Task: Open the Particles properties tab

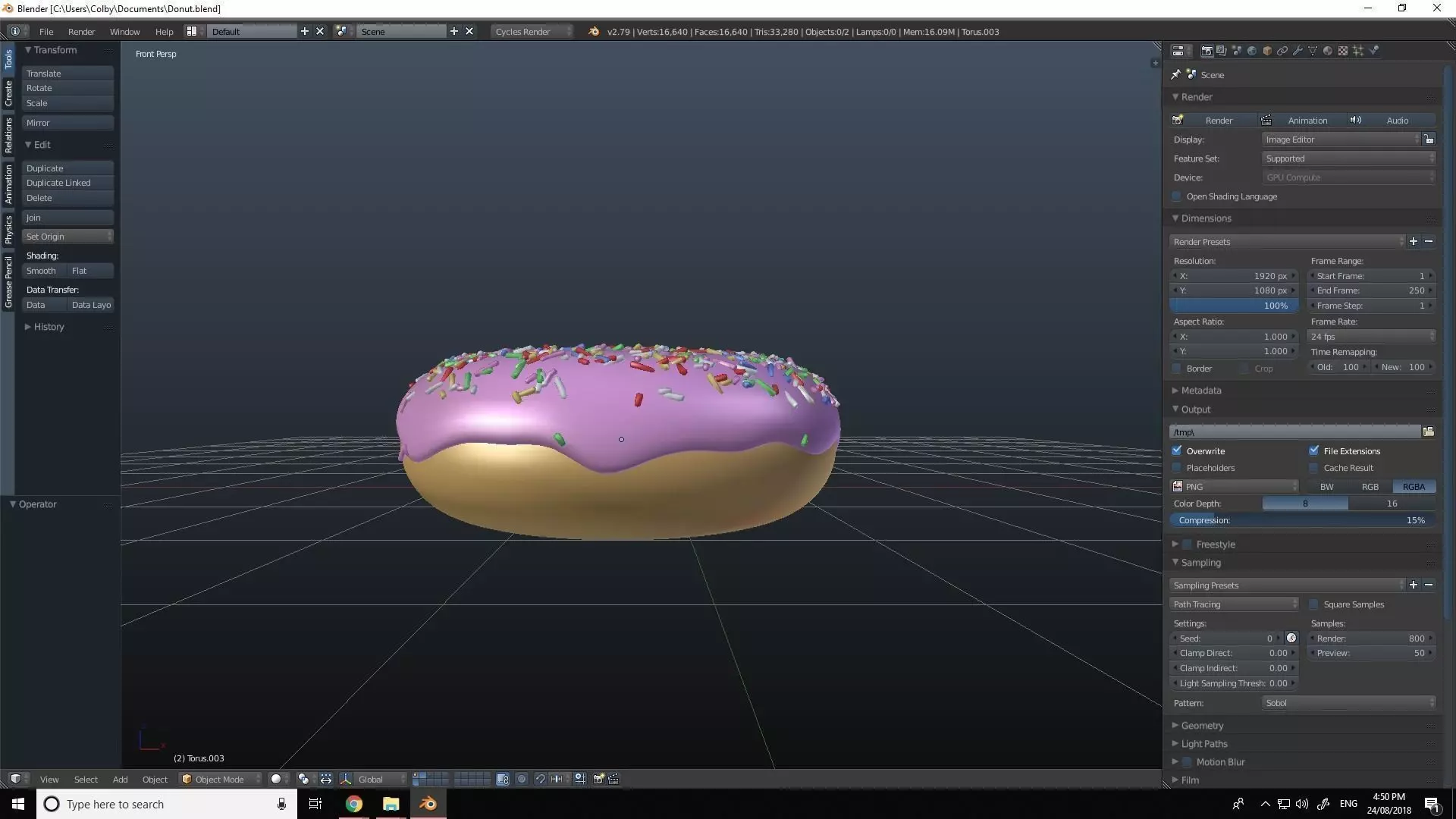Action: tap(1358, 51)
